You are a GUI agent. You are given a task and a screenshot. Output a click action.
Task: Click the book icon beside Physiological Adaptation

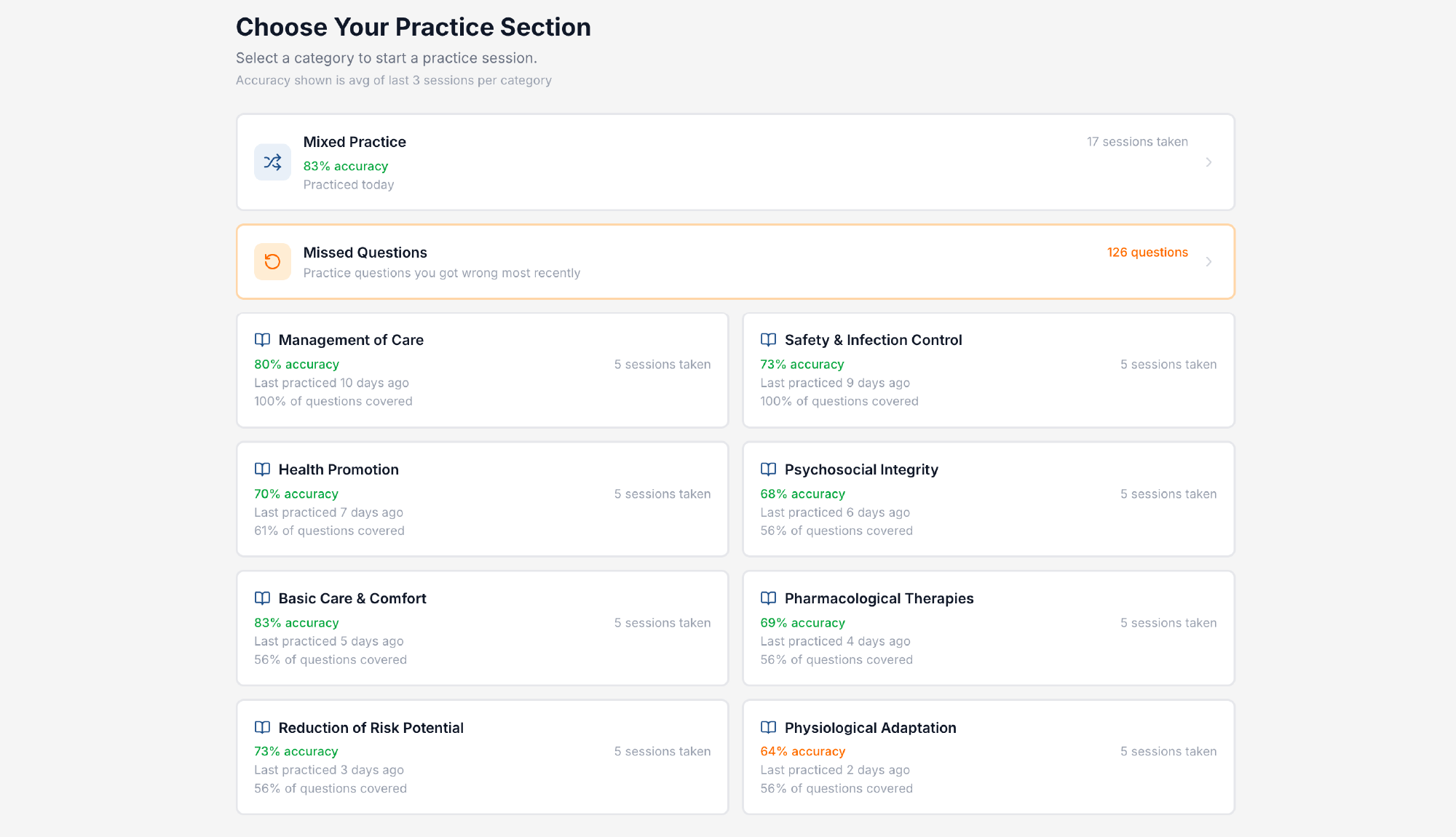pyautogui.click(x=768, y=728)
